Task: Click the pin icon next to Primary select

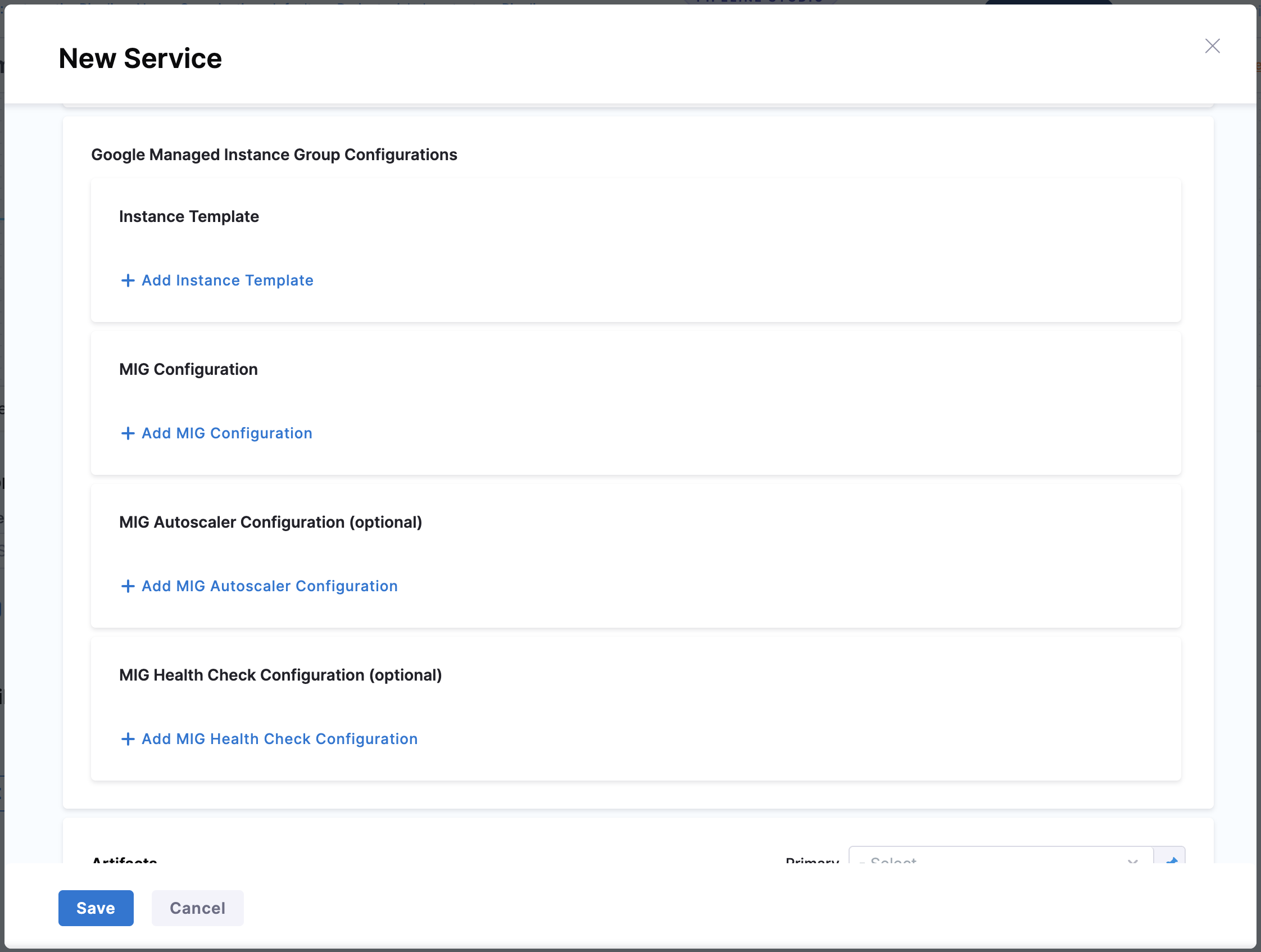Action: point(1171,859)
